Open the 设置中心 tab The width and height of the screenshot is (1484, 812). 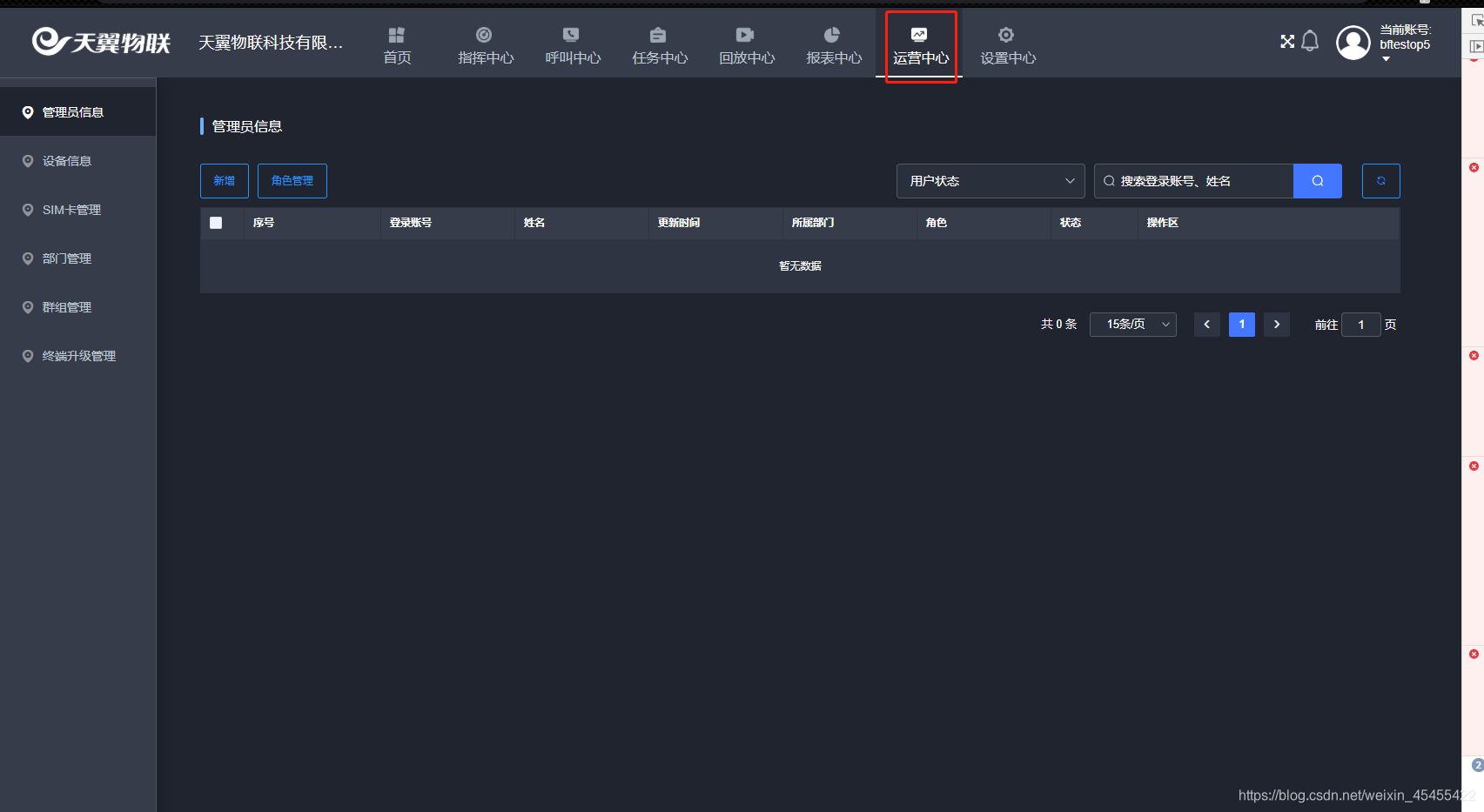click(x=1007, y=45)
